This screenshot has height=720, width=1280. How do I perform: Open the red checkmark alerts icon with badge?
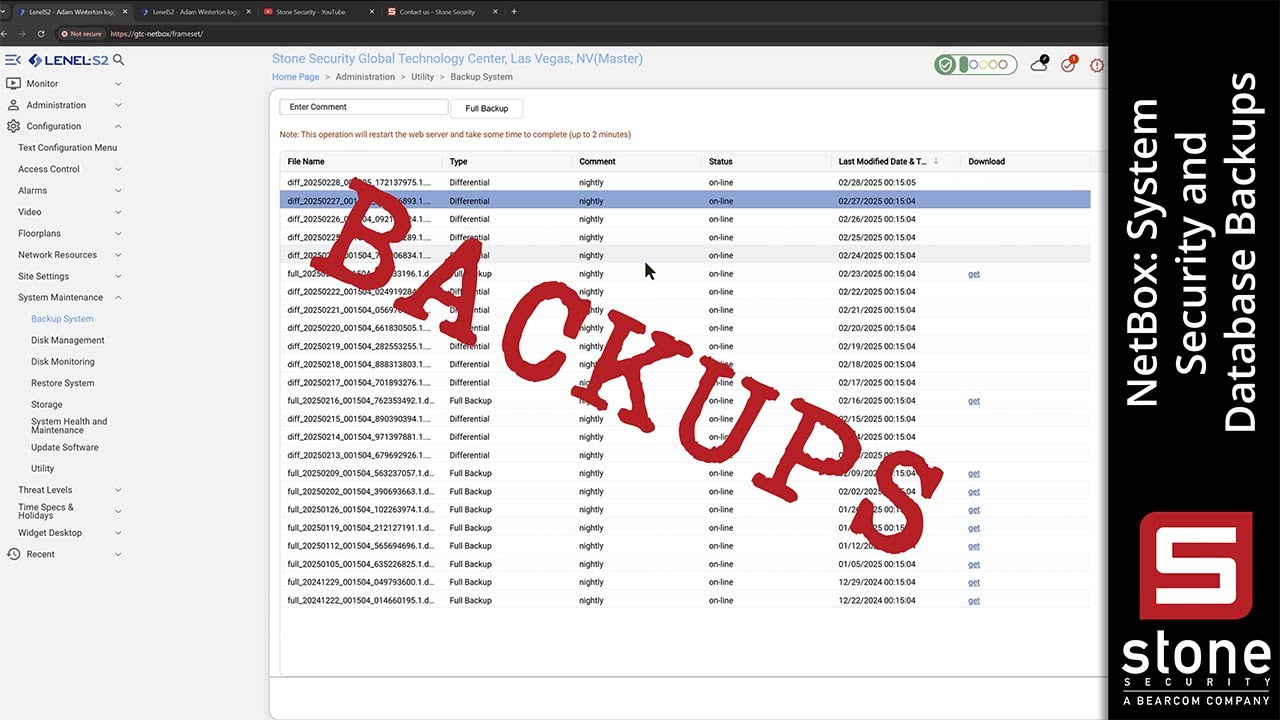tap(1069, 64)
